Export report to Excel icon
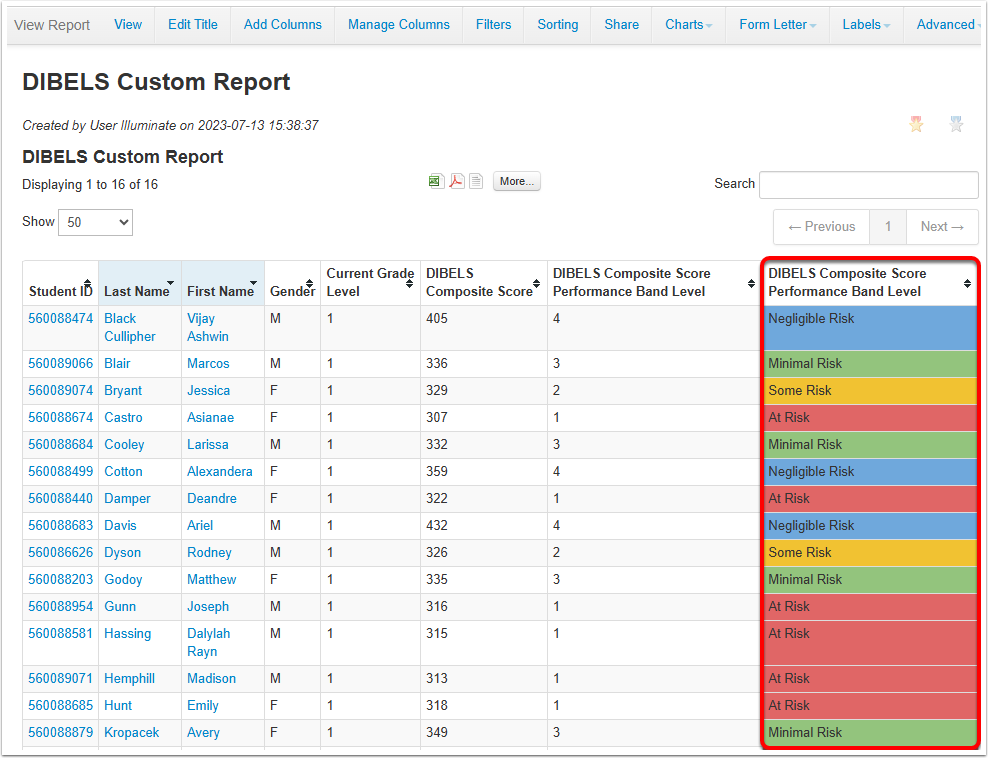Viewport: 988px width, 758px height. (436, 181)
